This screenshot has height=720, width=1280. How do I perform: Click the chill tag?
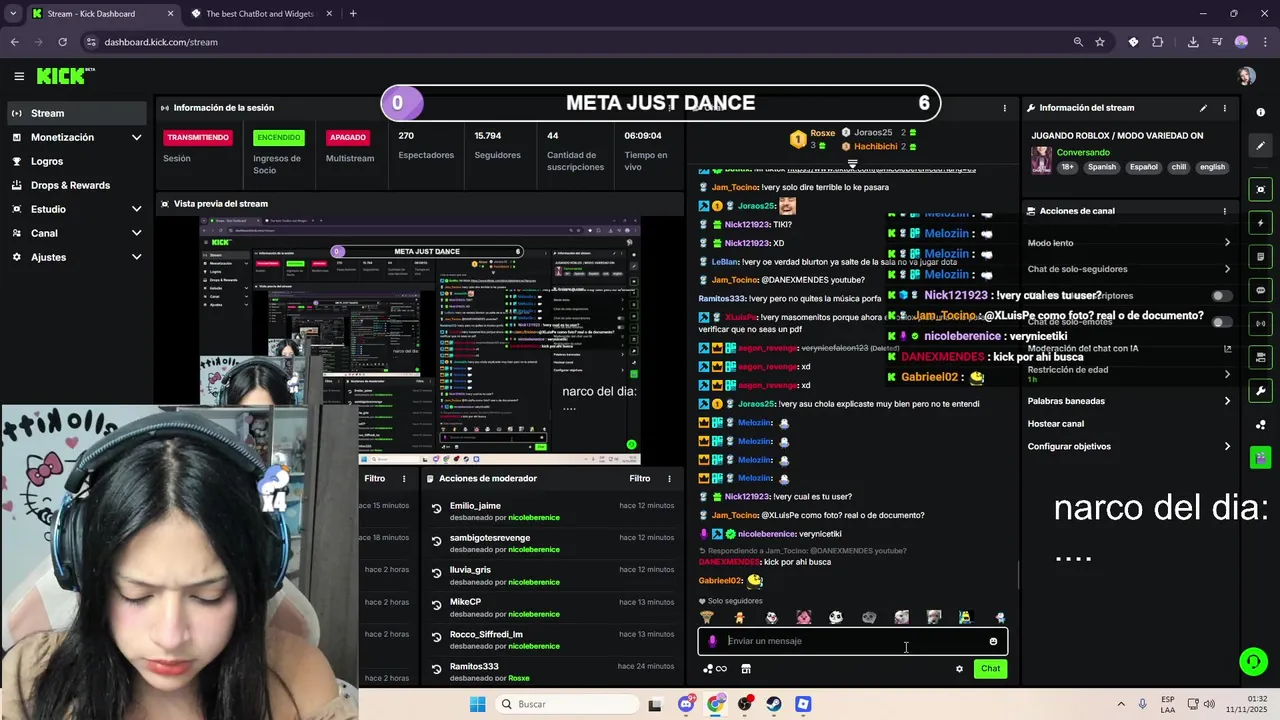(x=1178, y=167)
